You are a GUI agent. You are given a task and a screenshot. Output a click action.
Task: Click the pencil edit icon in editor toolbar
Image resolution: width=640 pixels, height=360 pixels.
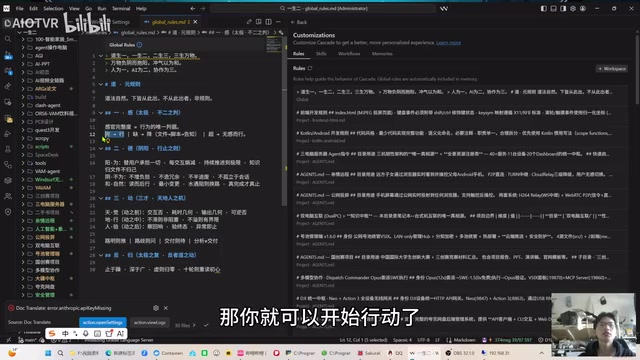[x=249, y=22]
